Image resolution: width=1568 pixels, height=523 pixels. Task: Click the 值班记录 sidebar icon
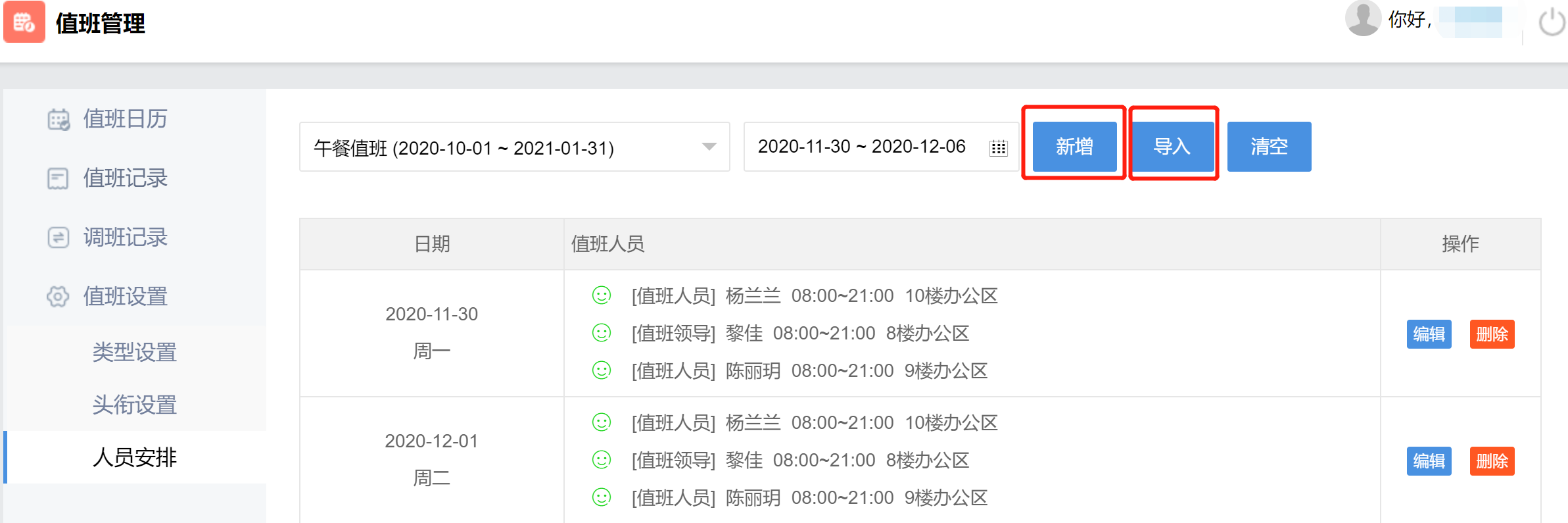(58, 178)
